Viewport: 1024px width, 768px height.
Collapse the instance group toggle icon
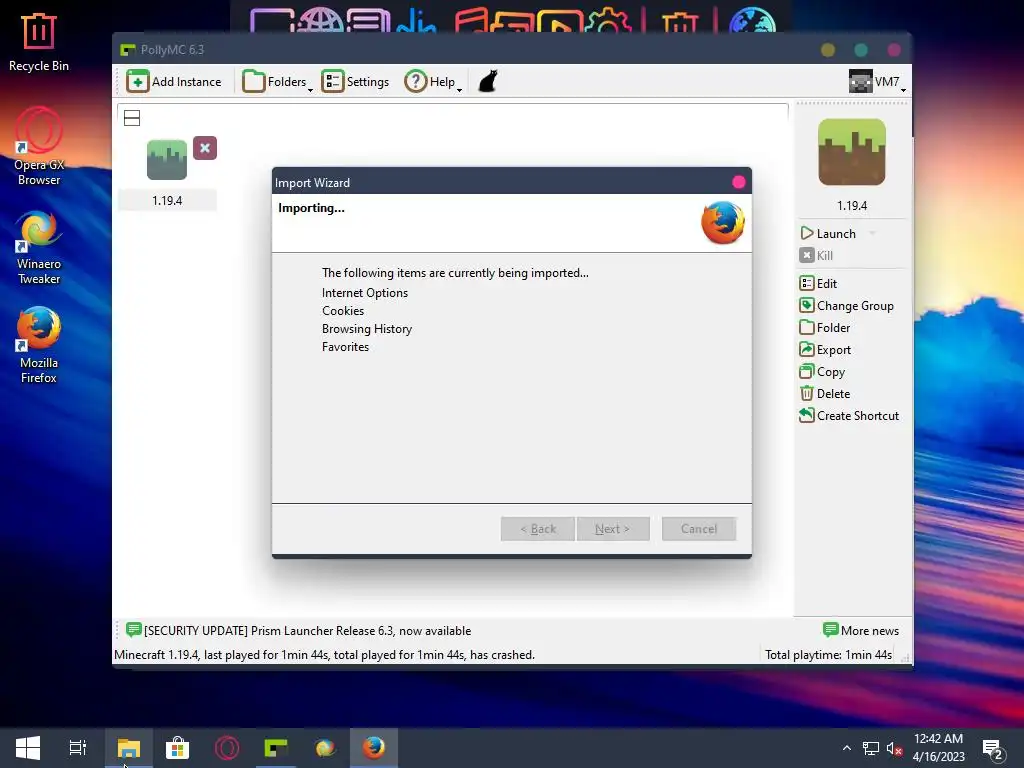point(132,118)
